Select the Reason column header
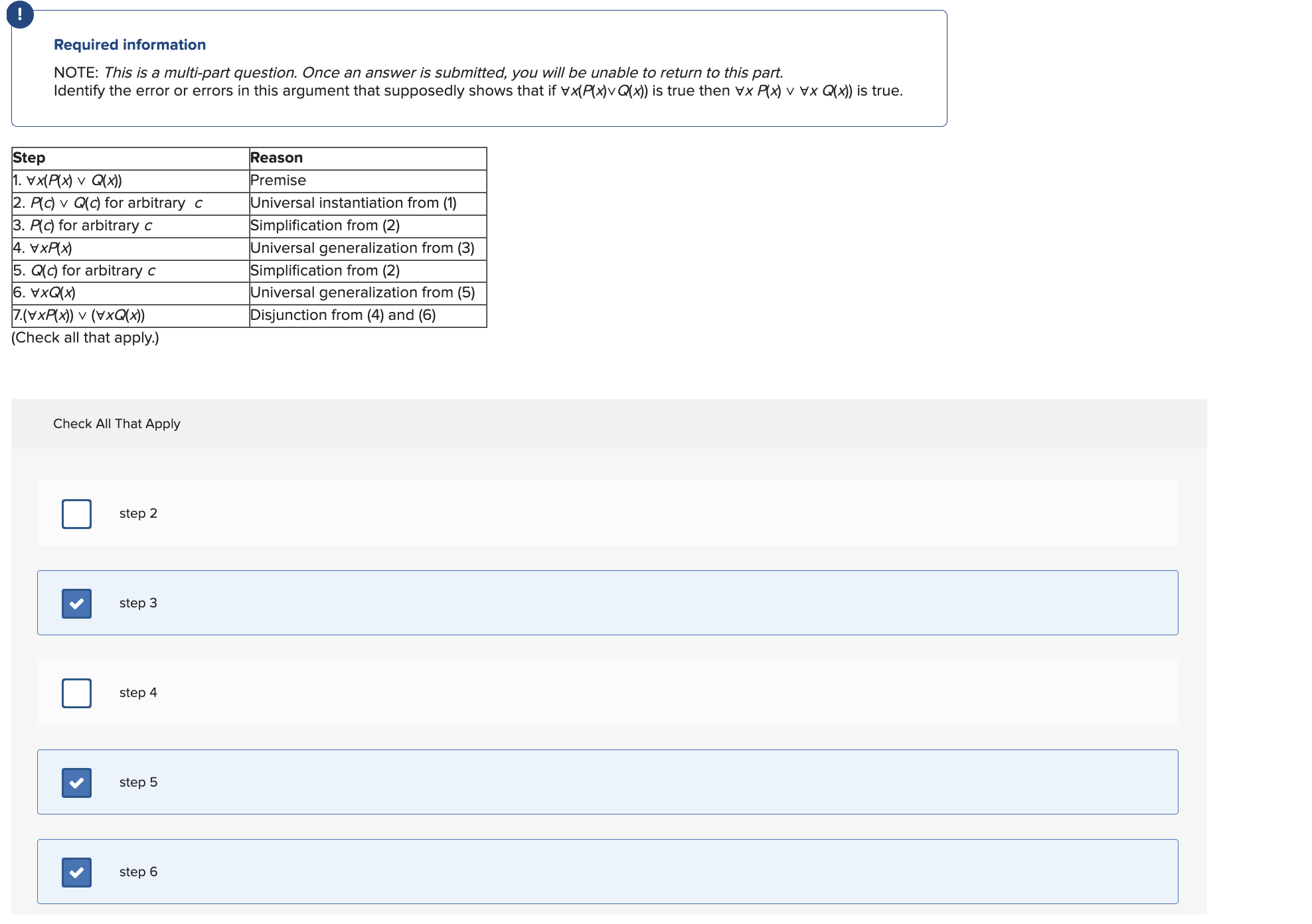The width and height of the screenshot is (1312, 924). 276,157
